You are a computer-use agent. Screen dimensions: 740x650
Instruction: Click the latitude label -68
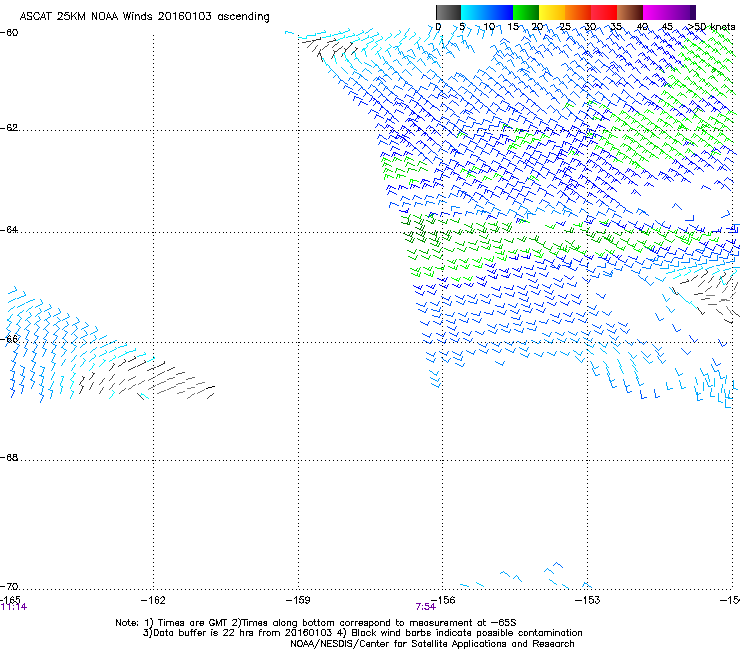9,457
